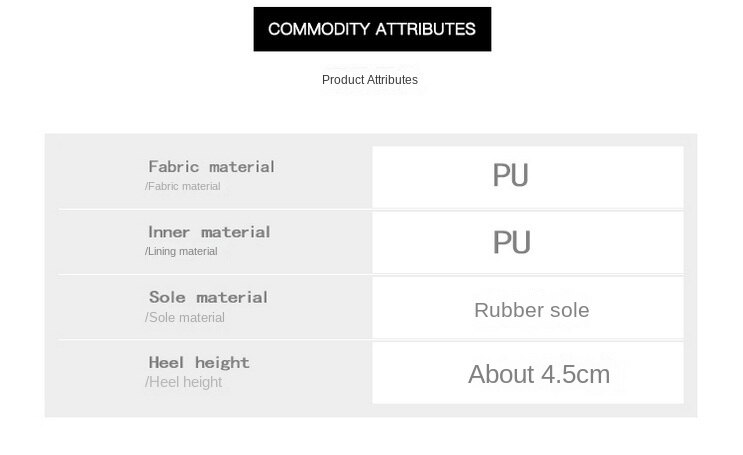
Task: Click the word sole after Rubber
Action: pyautogui.click(x=564, y=310)
